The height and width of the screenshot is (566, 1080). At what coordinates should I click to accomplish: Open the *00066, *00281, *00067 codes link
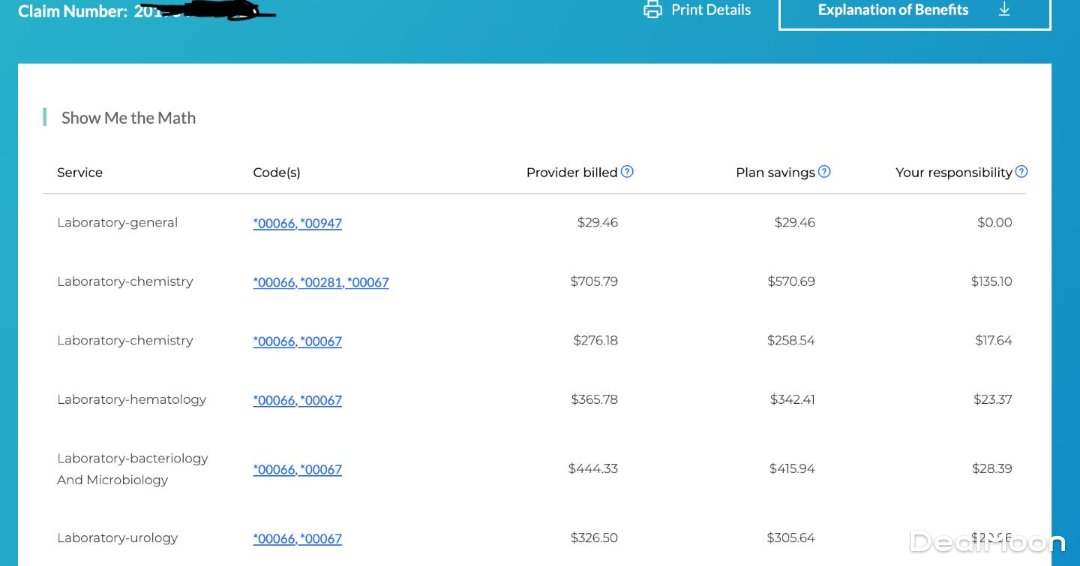coord(320,283)
